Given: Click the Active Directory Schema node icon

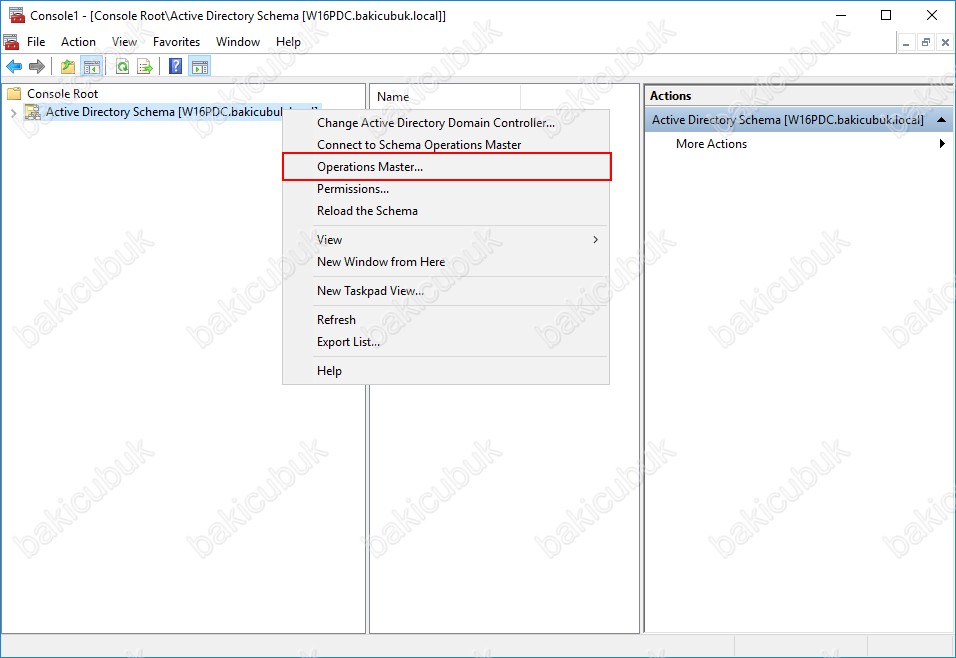Looking at the screenshot, I should pyautogui.click(x=32, y=112).
